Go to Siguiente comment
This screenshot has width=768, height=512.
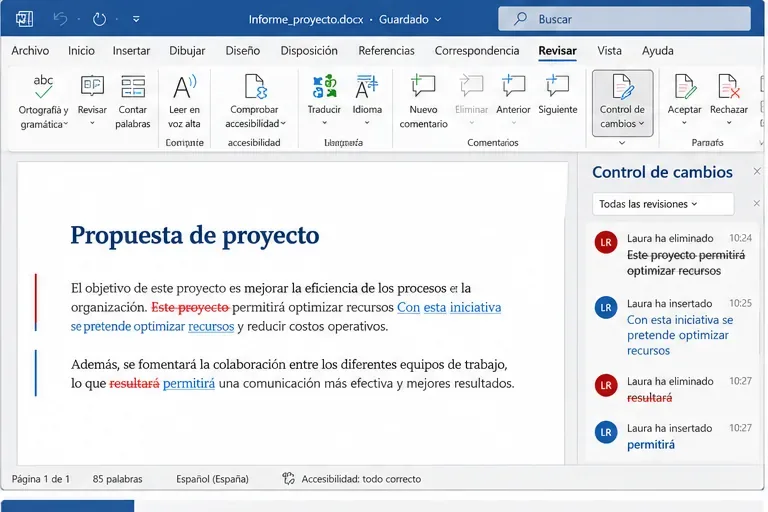(x=557, y=95)
